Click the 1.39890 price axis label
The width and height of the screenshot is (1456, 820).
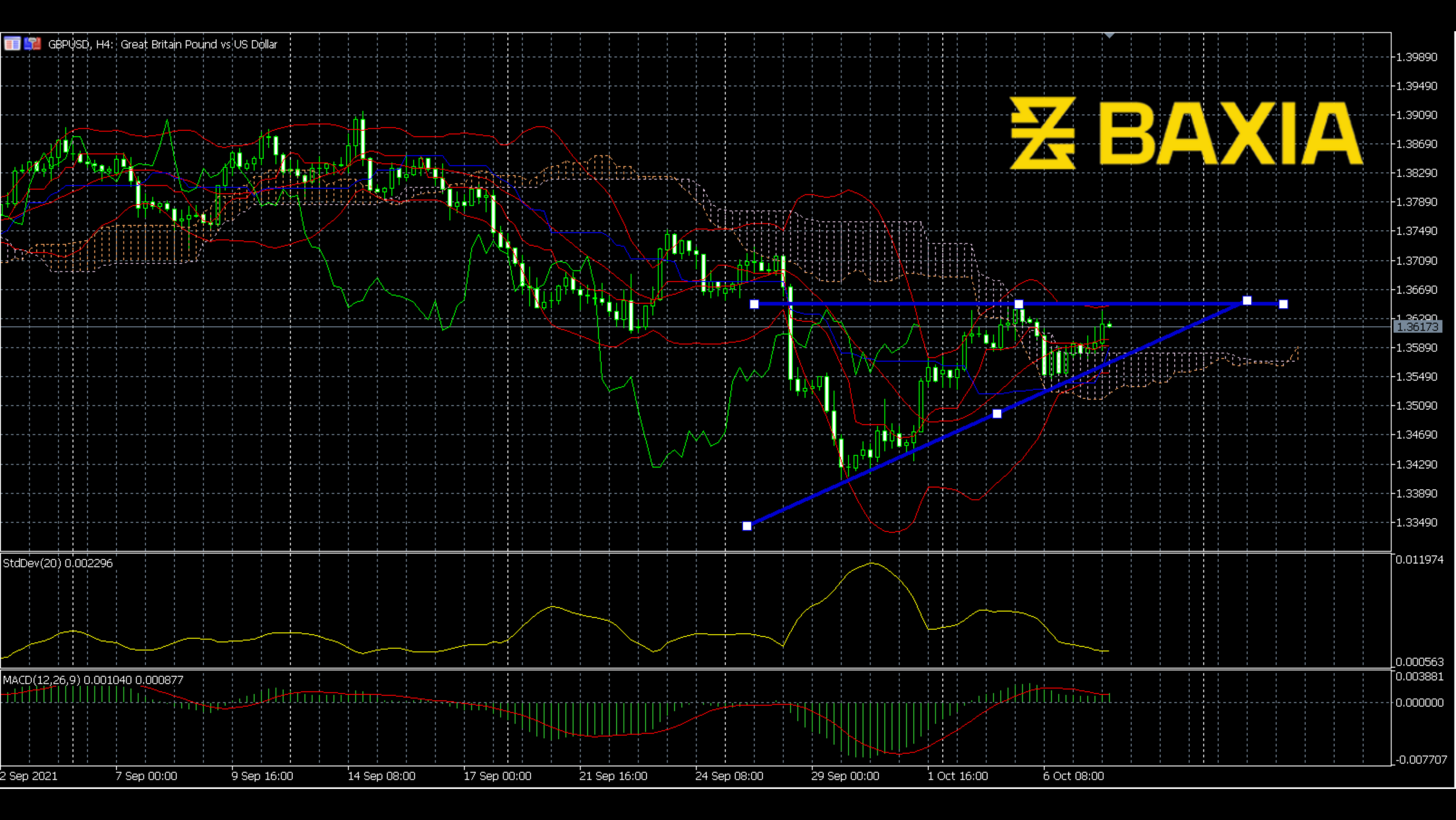coord(1416,57)
